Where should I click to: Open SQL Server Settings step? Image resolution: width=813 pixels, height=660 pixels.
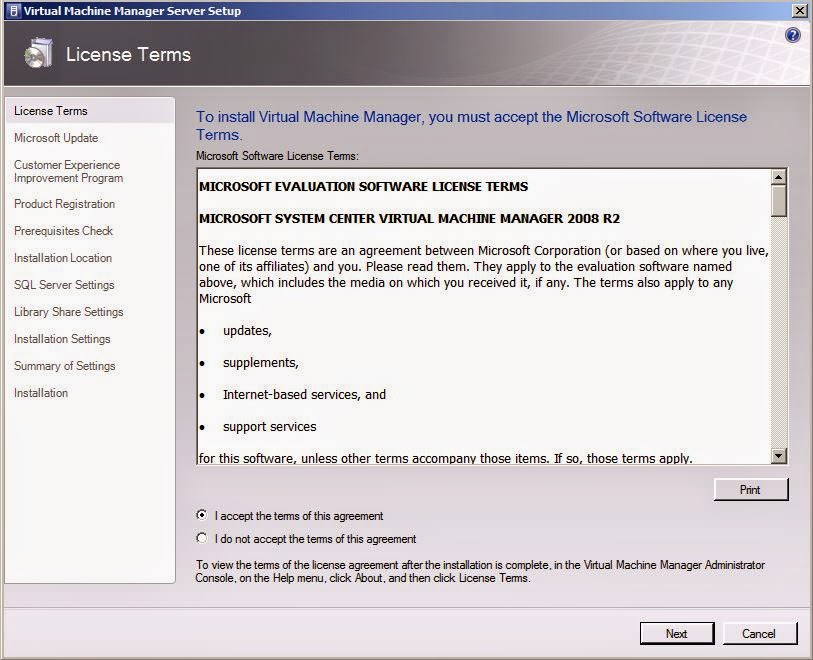(x=64, y=285)
